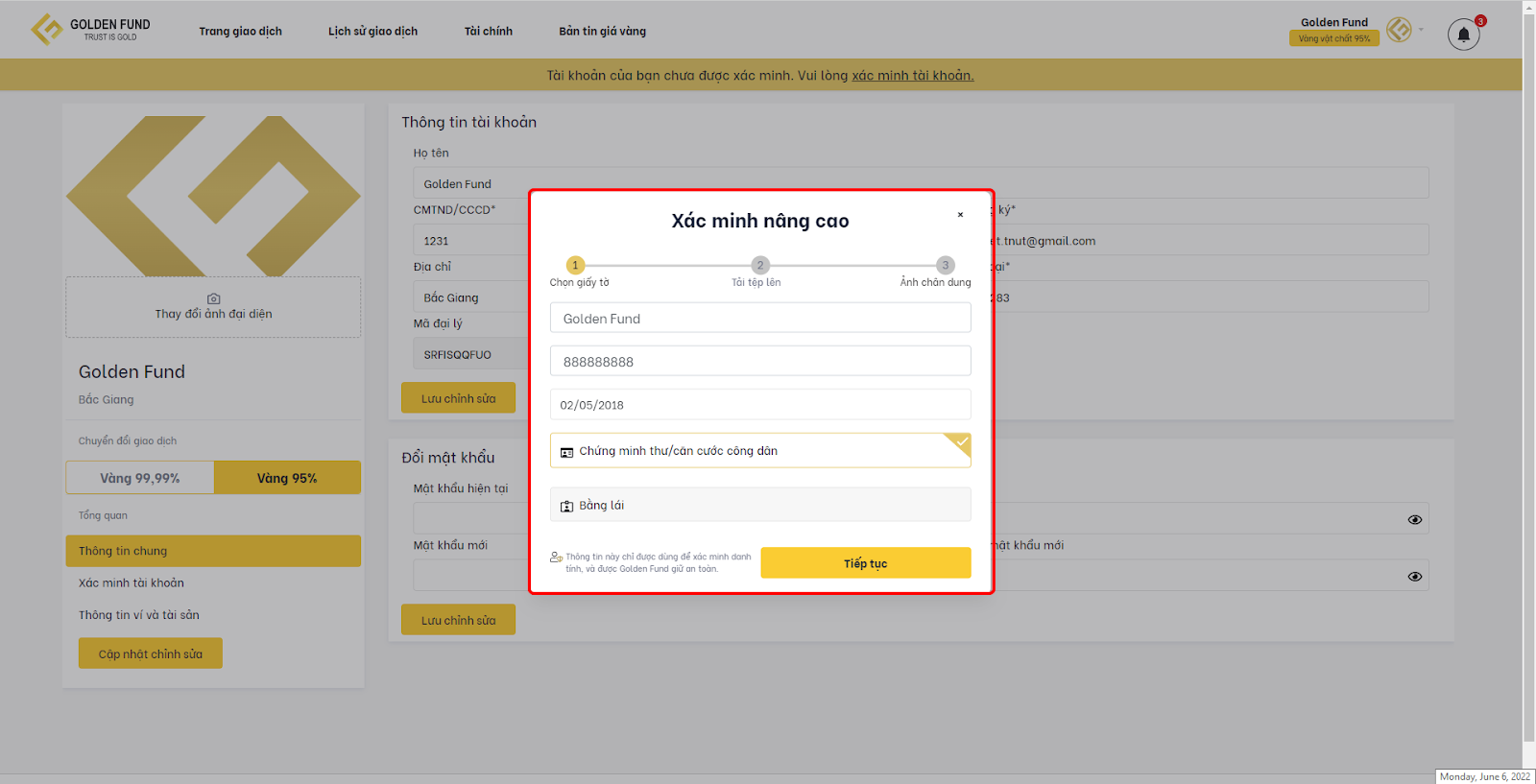Focus the 888888888 ID number field
The image size is (1536, 784).
point(760,361)
